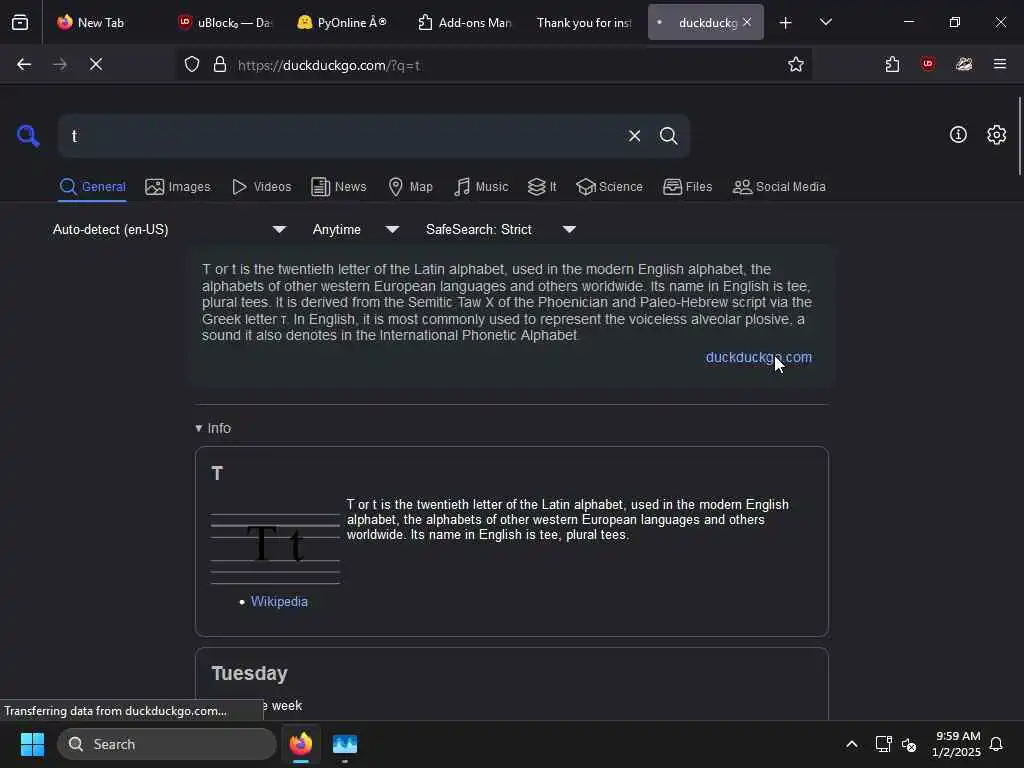This screenshot has height=768, width=1024.
Task: Select the General search category
Action: coord(92,187)
